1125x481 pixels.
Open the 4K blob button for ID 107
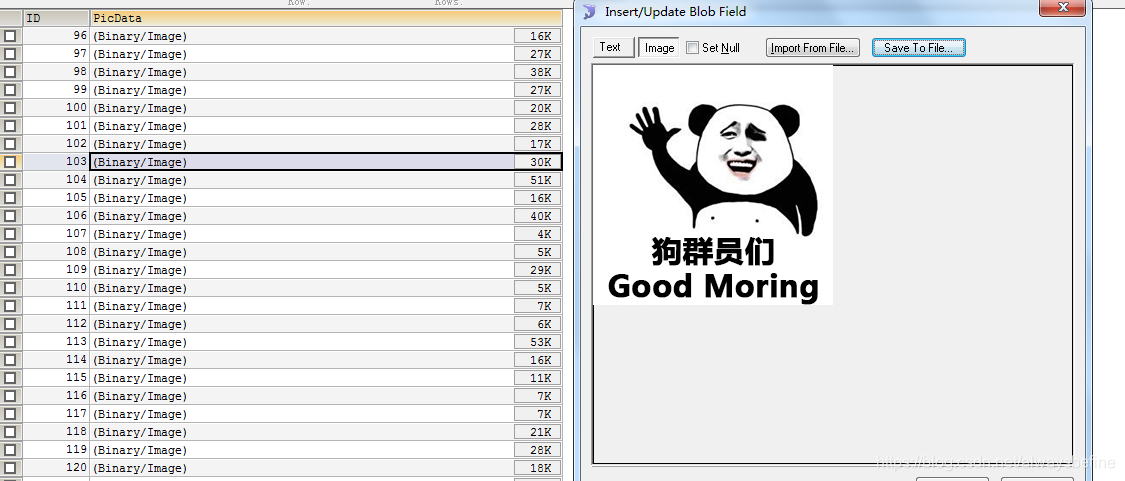tap(537, 234)
